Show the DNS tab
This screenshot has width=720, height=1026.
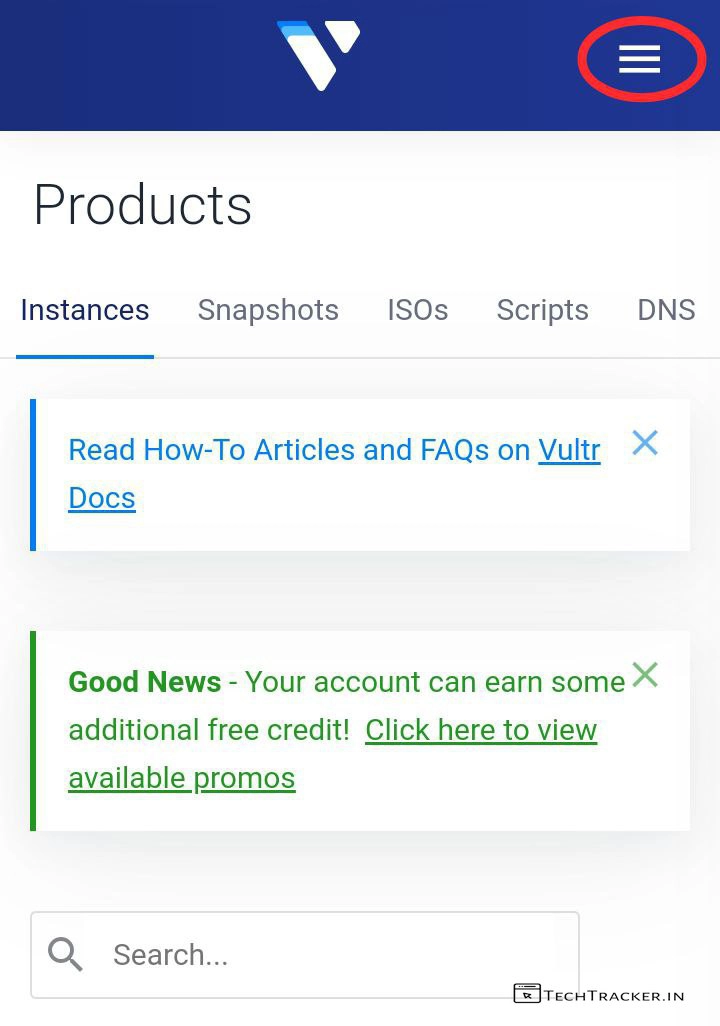(x=666, y=310)
